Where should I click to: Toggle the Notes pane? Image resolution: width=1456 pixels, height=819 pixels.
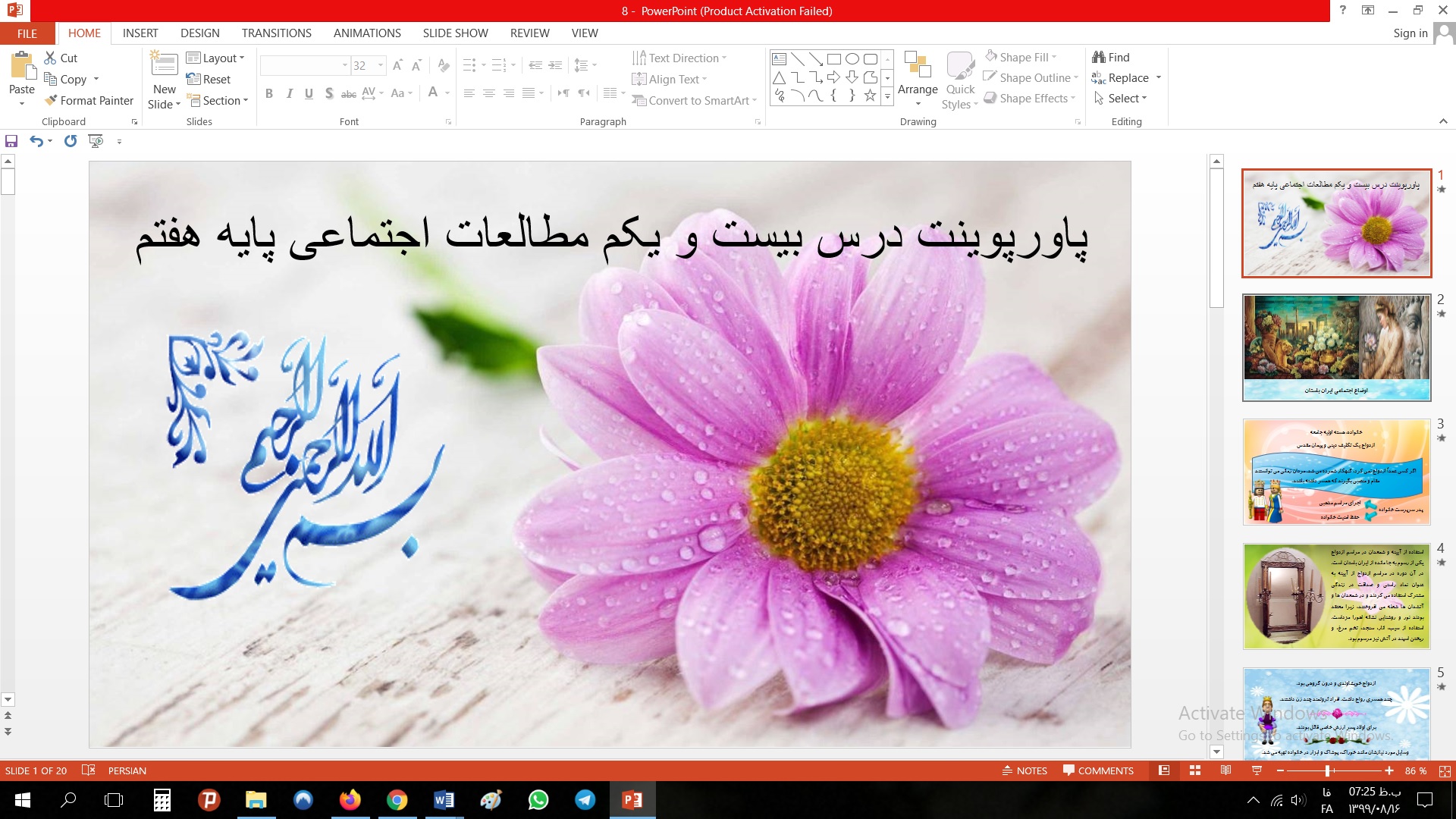[1025, 770]
